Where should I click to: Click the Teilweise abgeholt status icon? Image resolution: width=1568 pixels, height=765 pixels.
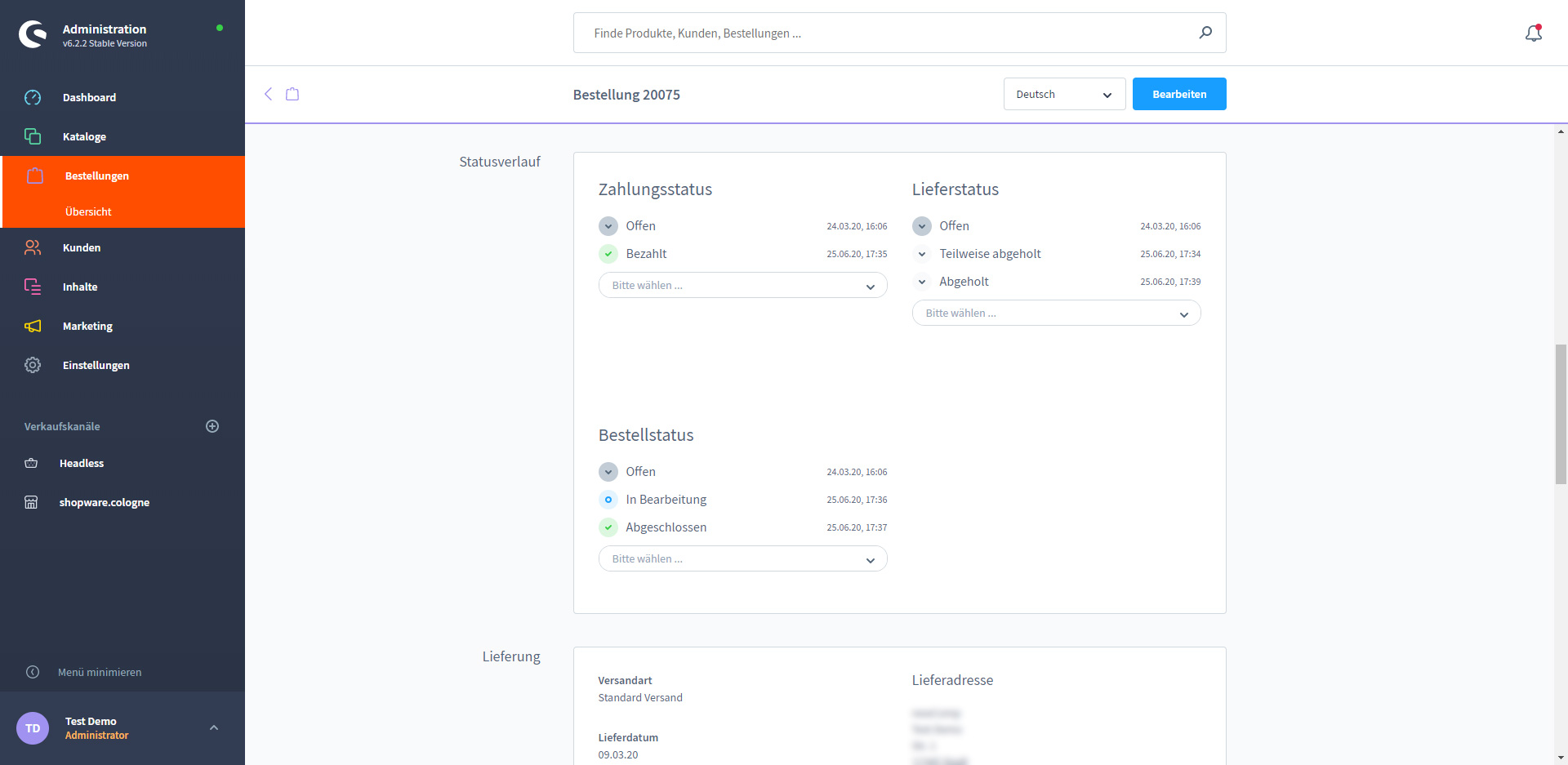tap(922, 254)
